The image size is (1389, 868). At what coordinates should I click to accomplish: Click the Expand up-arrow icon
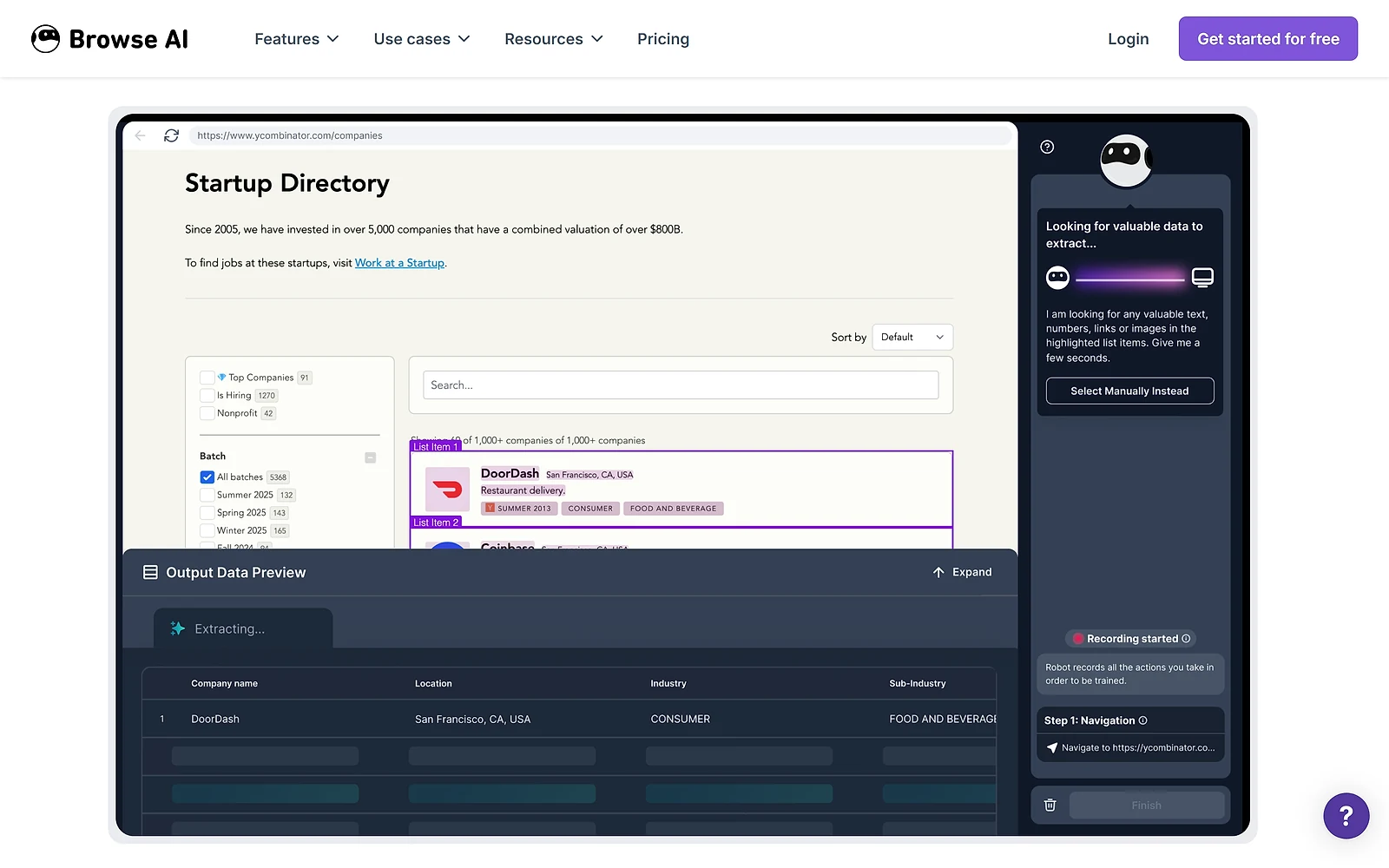(x=938, y=573)
